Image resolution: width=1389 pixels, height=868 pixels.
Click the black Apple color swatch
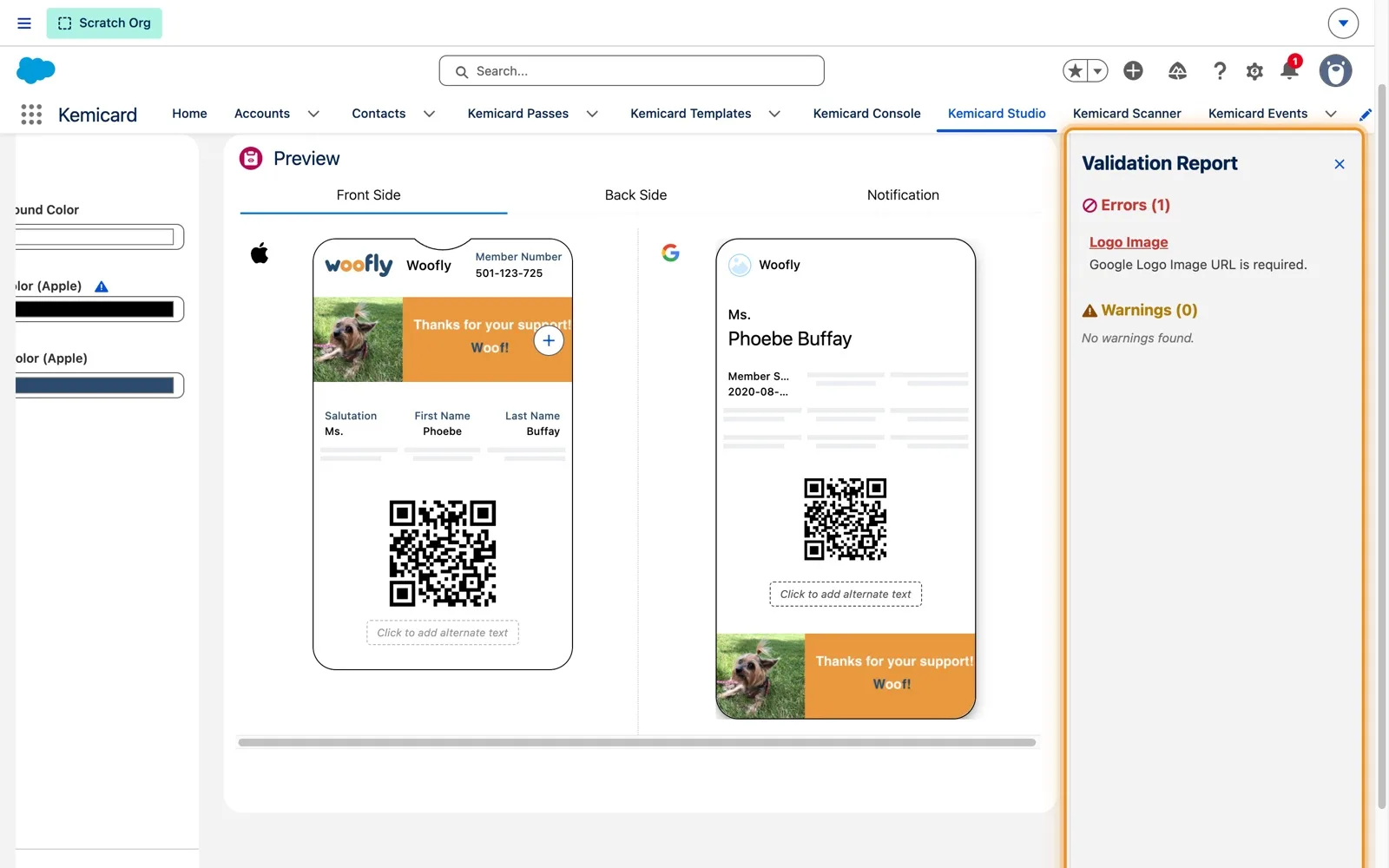95,309
